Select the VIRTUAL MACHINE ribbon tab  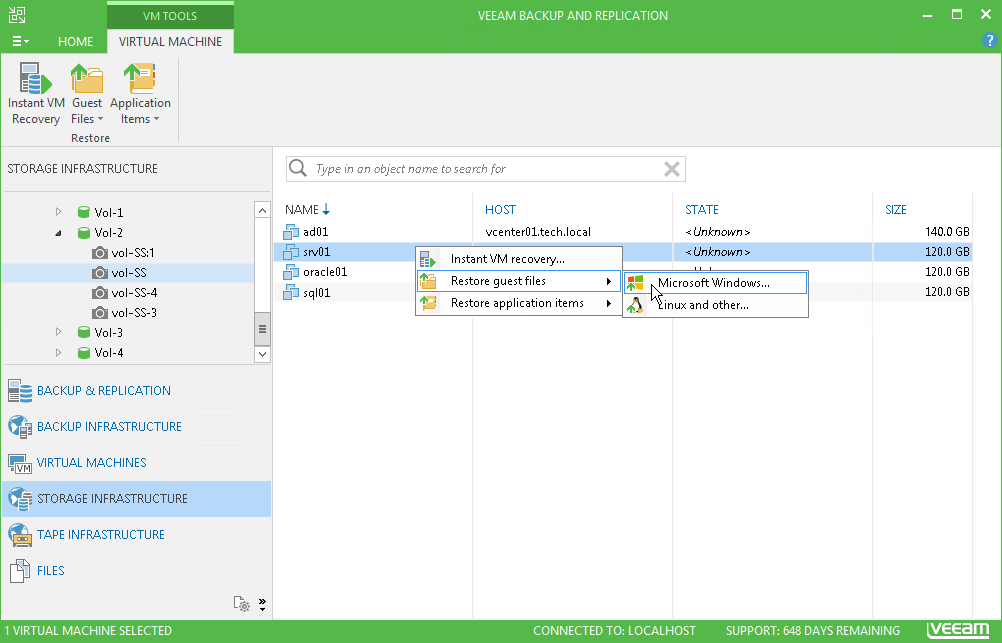pos(170,42)
